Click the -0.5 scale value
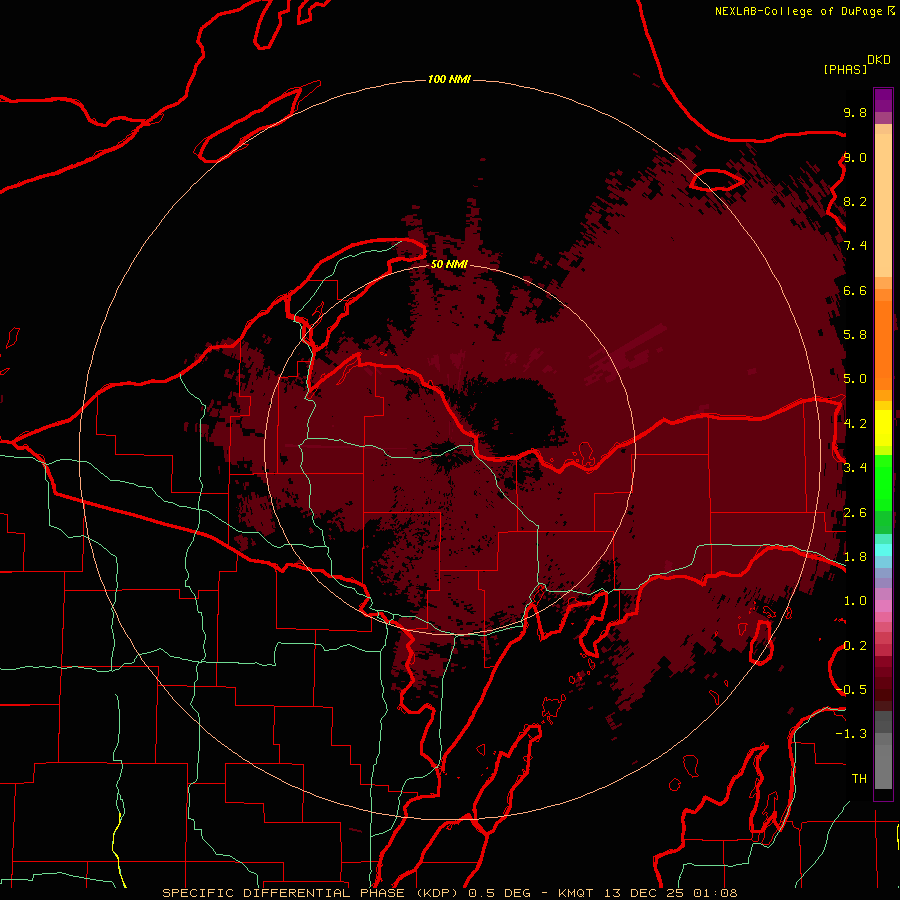This screenshot has height=900, width=900. [x=851, y=690]
